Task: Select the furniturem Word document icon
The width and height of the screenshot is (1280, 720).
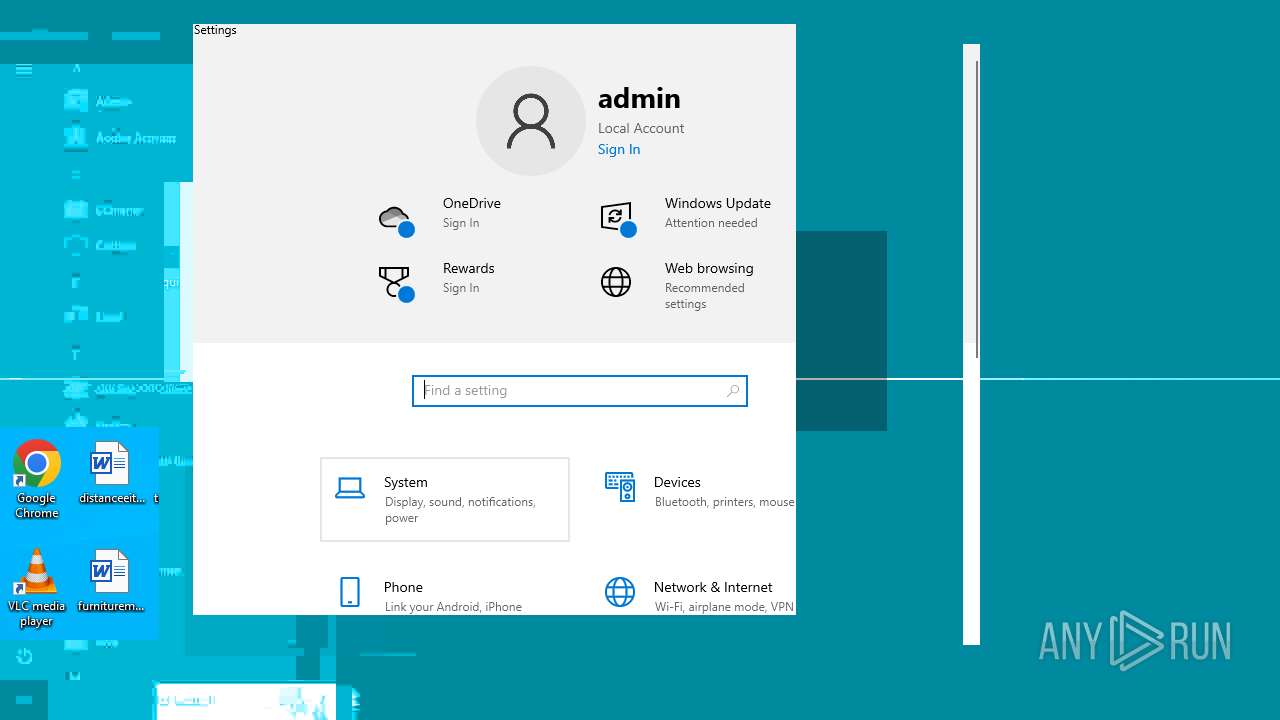Action: pyautogui.click(x=111, y=581)
